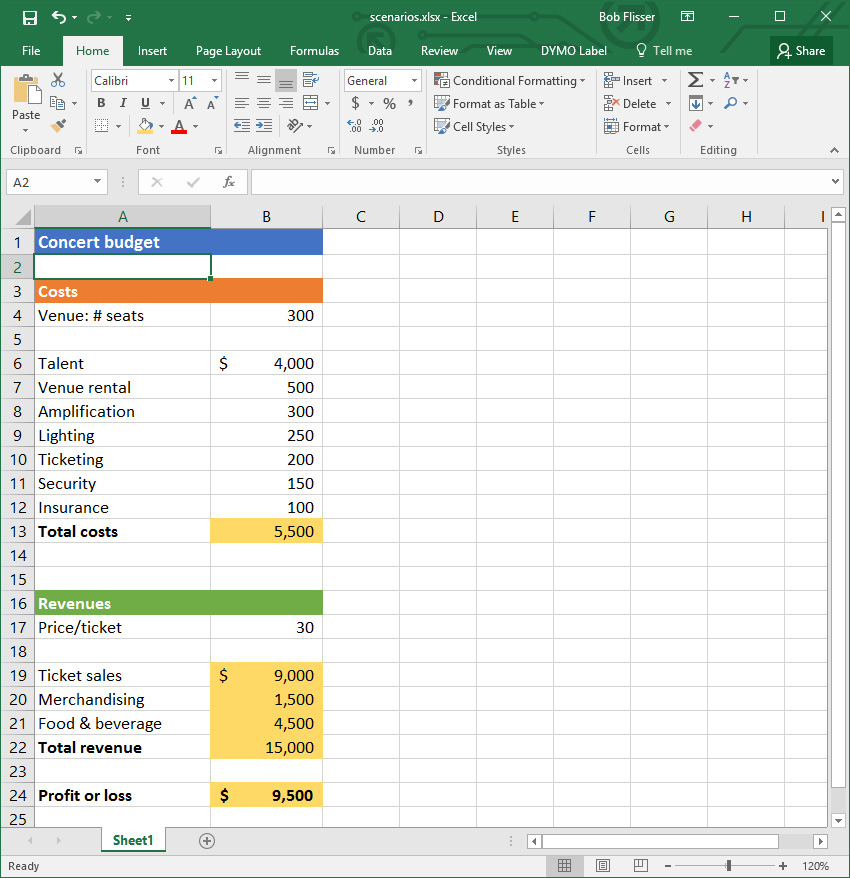This screenshot has height=878, width=850.
Task: Click the Wrap Text icon
Action: click(x=310, y=80)
